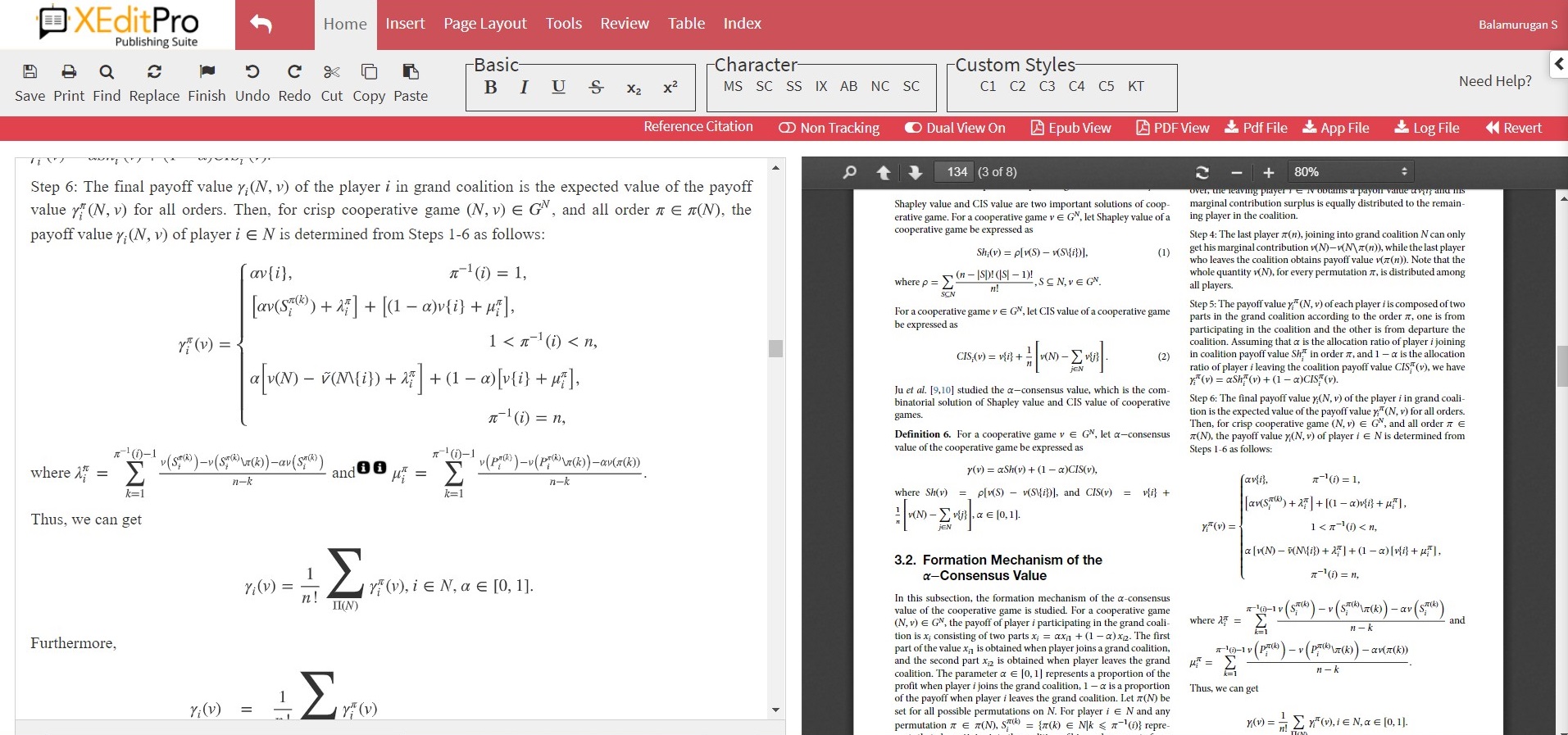Click editor scroll up arrow

click(x=775, y=168)
